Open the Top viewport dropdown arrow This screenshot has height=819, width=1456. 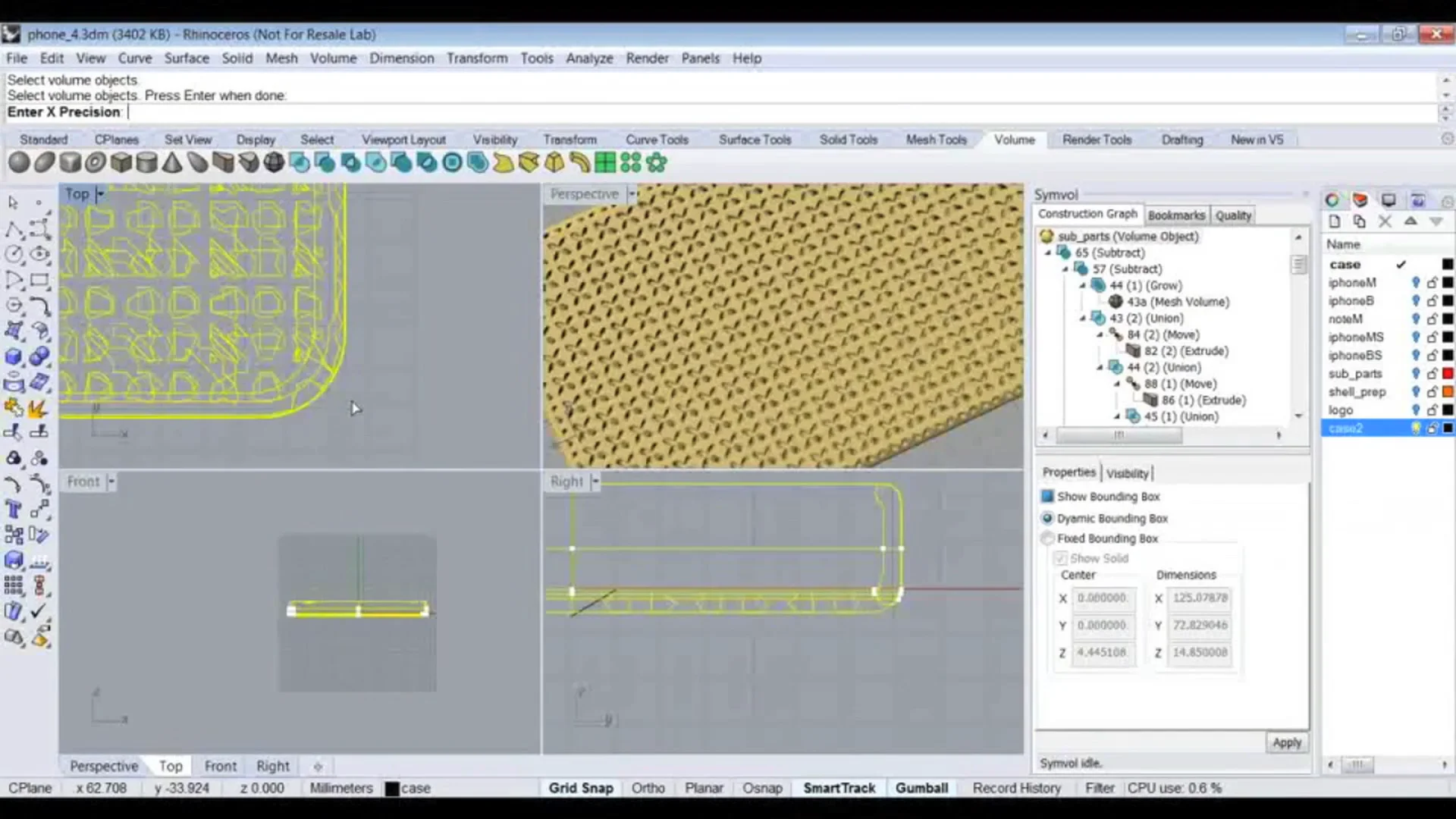(x=100, y=194)
